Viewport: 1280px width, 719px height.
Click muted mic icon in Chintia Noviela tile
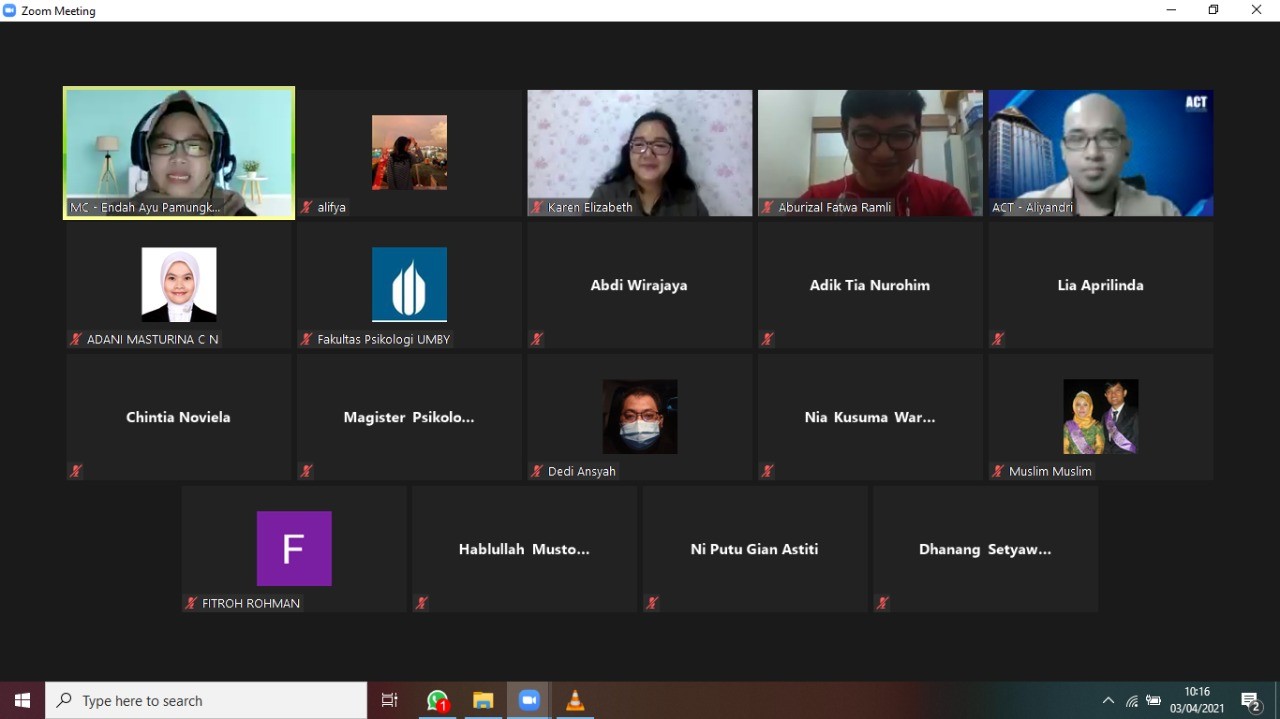[76, 471]
